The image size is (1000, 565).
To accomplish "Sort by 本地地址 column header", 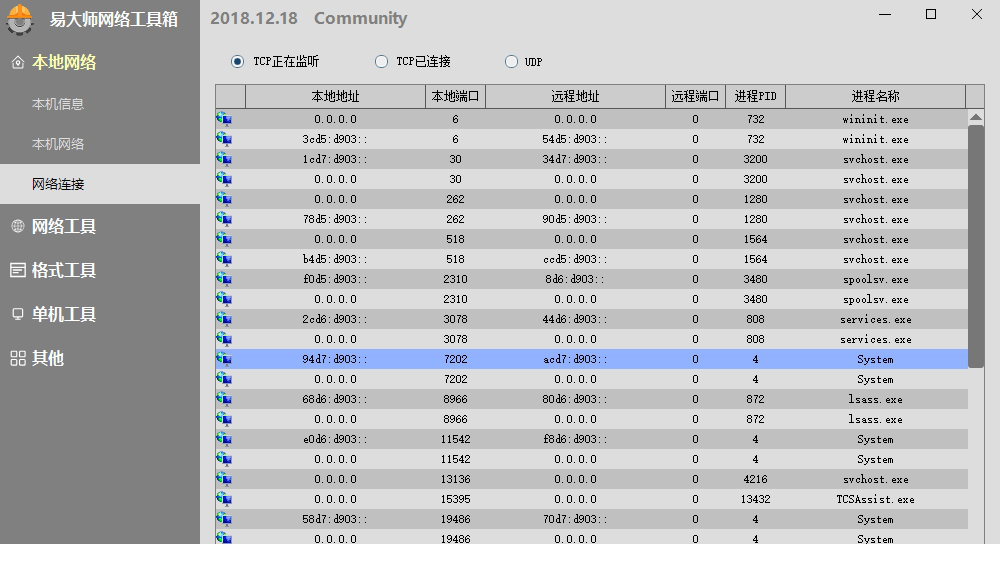I will click(335, 96).
